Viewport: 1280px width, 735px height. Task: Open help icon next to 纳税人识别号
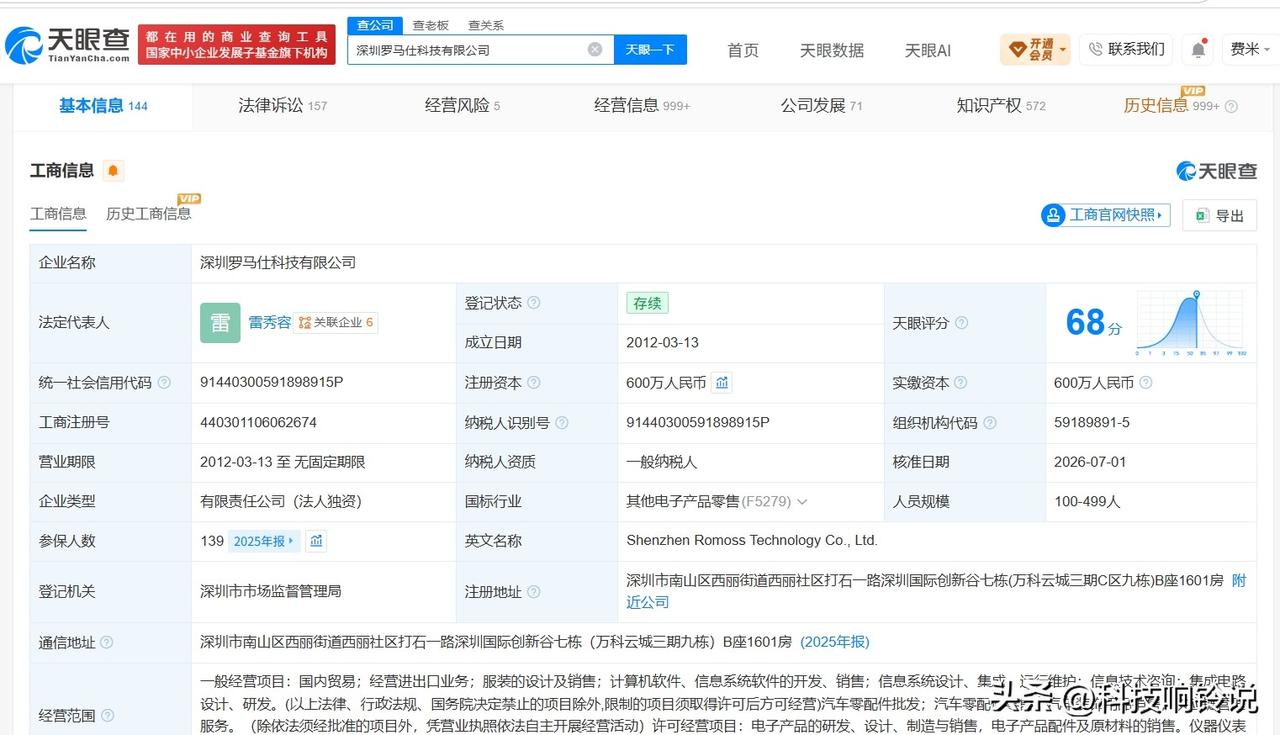(x=562, y=423)
